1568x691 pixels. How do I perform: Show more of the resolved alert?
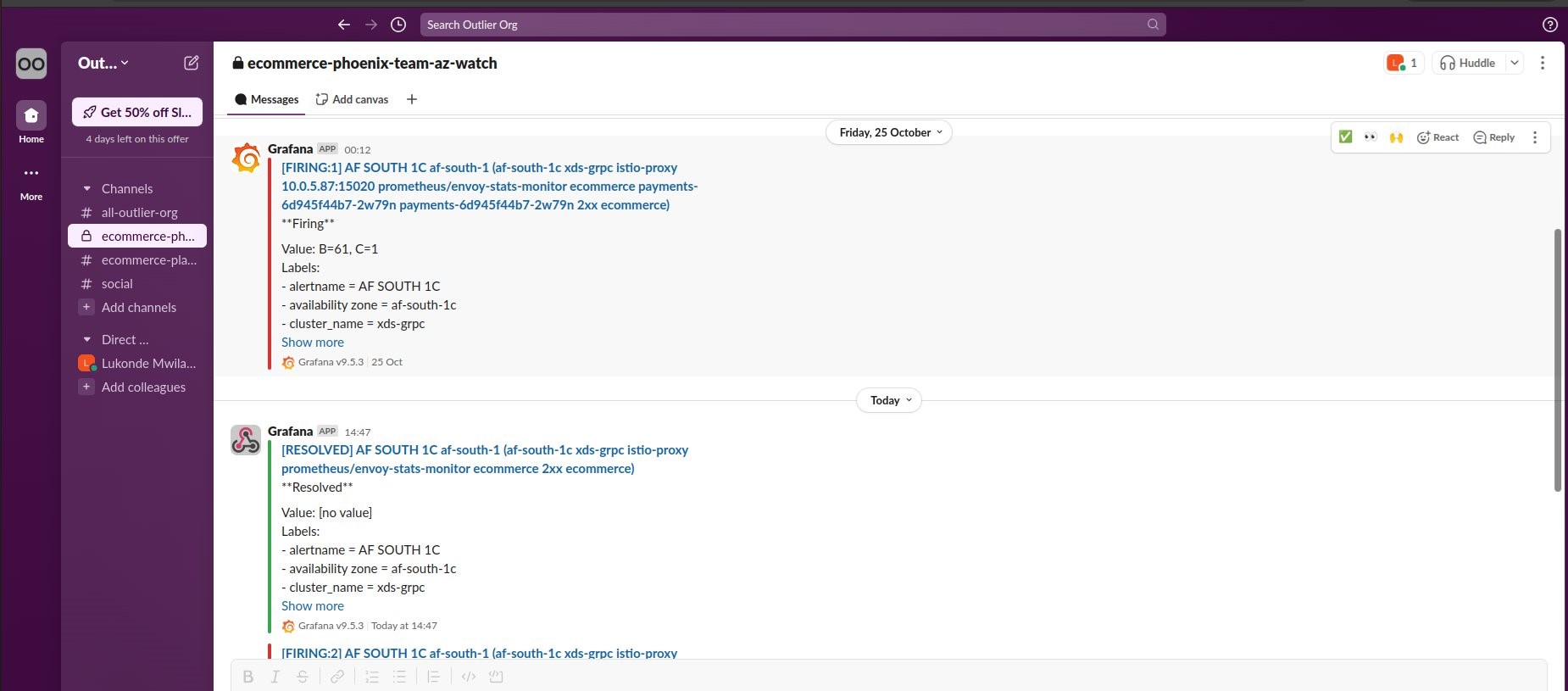click(313, 606)
